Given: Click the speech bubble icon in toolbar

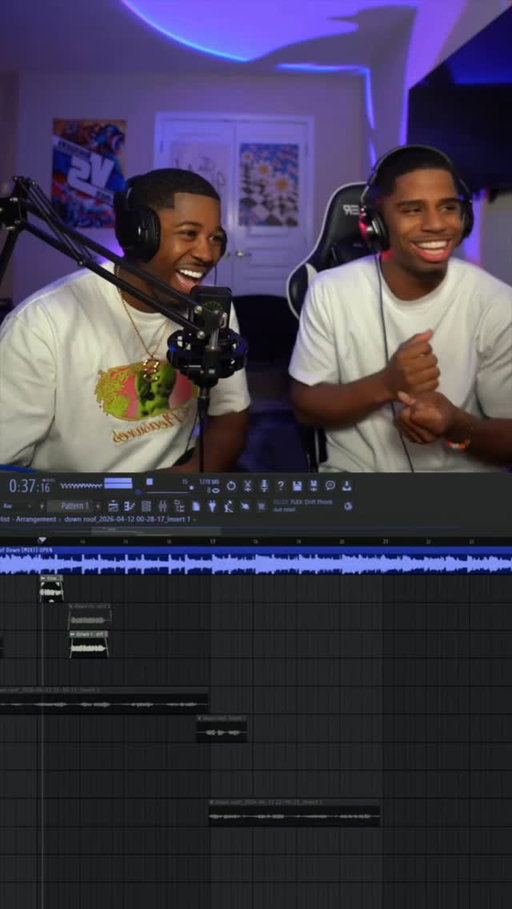Looking at the screenshot, I should 330,486.
